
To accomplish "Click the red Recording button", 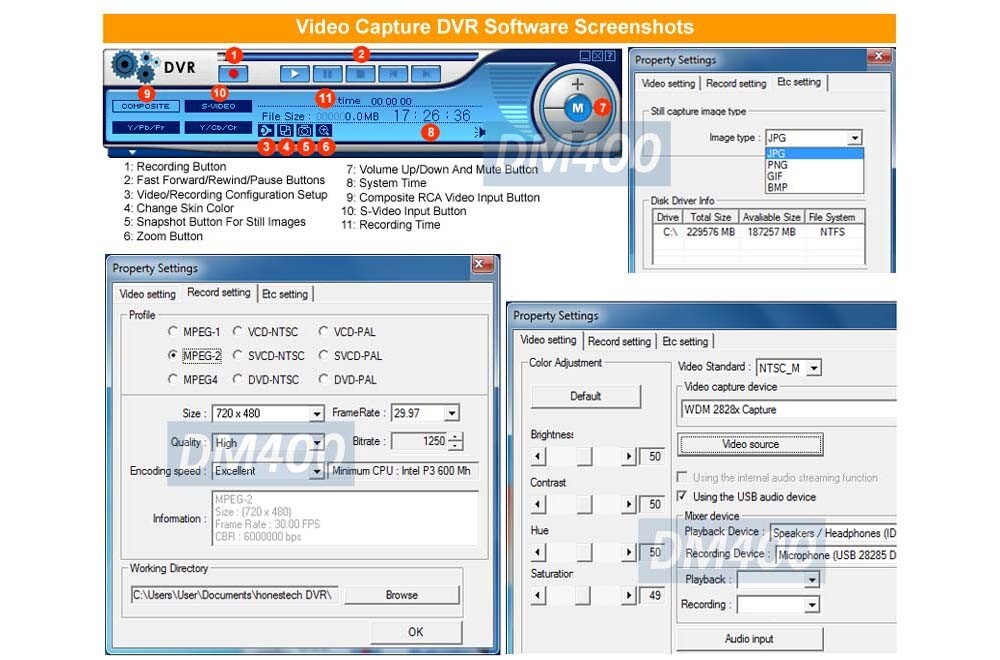I will tap(235, 72).
